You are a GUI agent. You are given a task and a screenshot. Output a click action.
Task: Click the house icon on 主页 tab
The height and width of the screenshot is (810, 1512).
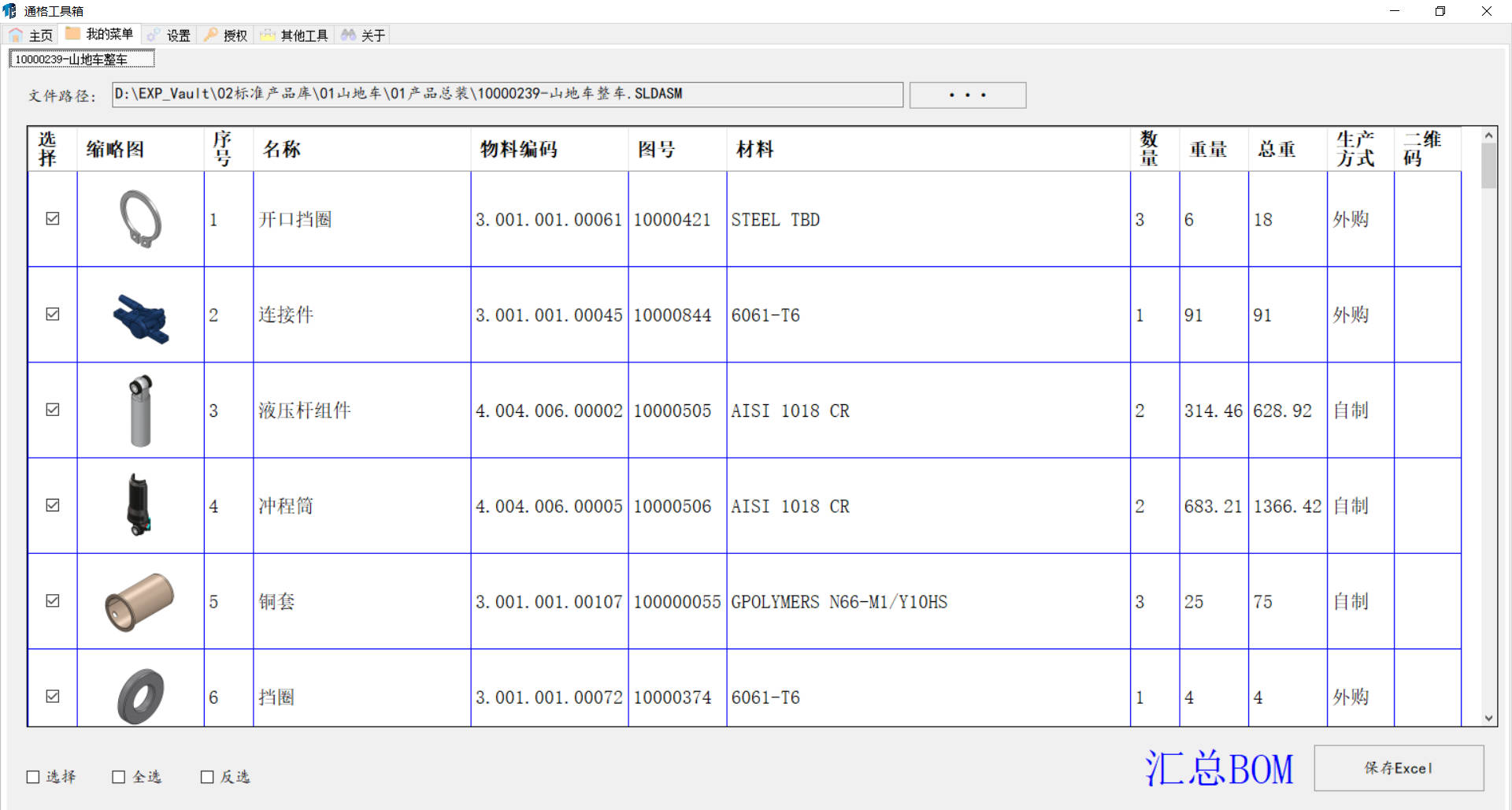(x=16, y=35)
